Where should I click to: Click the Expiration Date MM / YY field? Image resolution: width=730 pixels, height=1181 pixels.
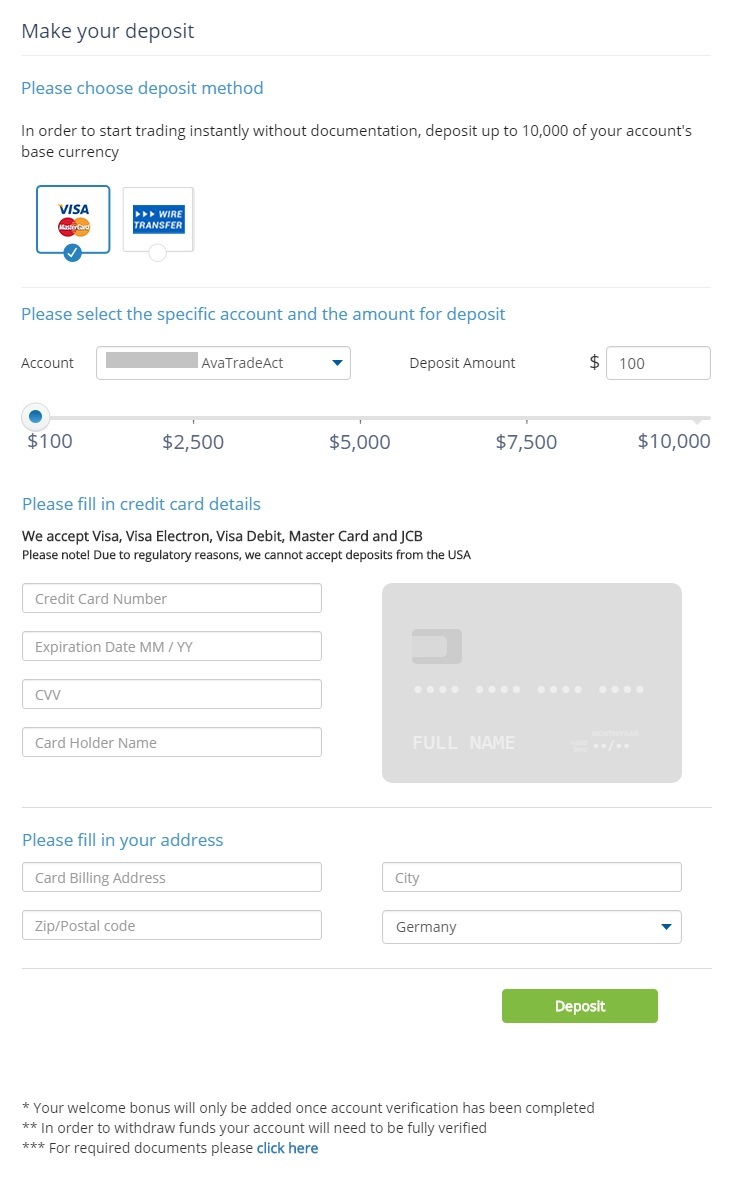[x=172, y=646]
